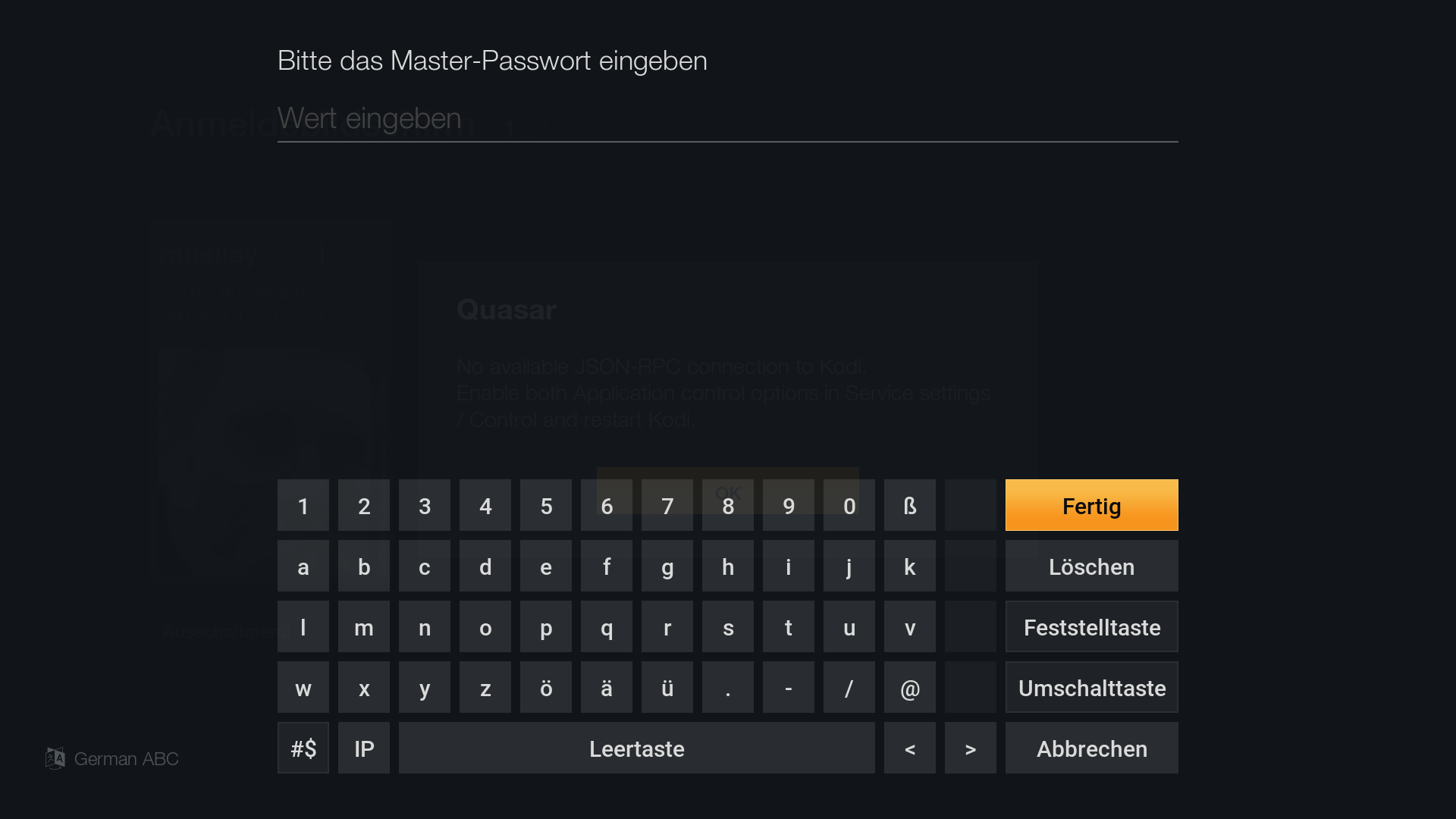Toggle shift using Umschalttaste
The width and height of the screenshot is (1456, 819).
click(1091, 687)
